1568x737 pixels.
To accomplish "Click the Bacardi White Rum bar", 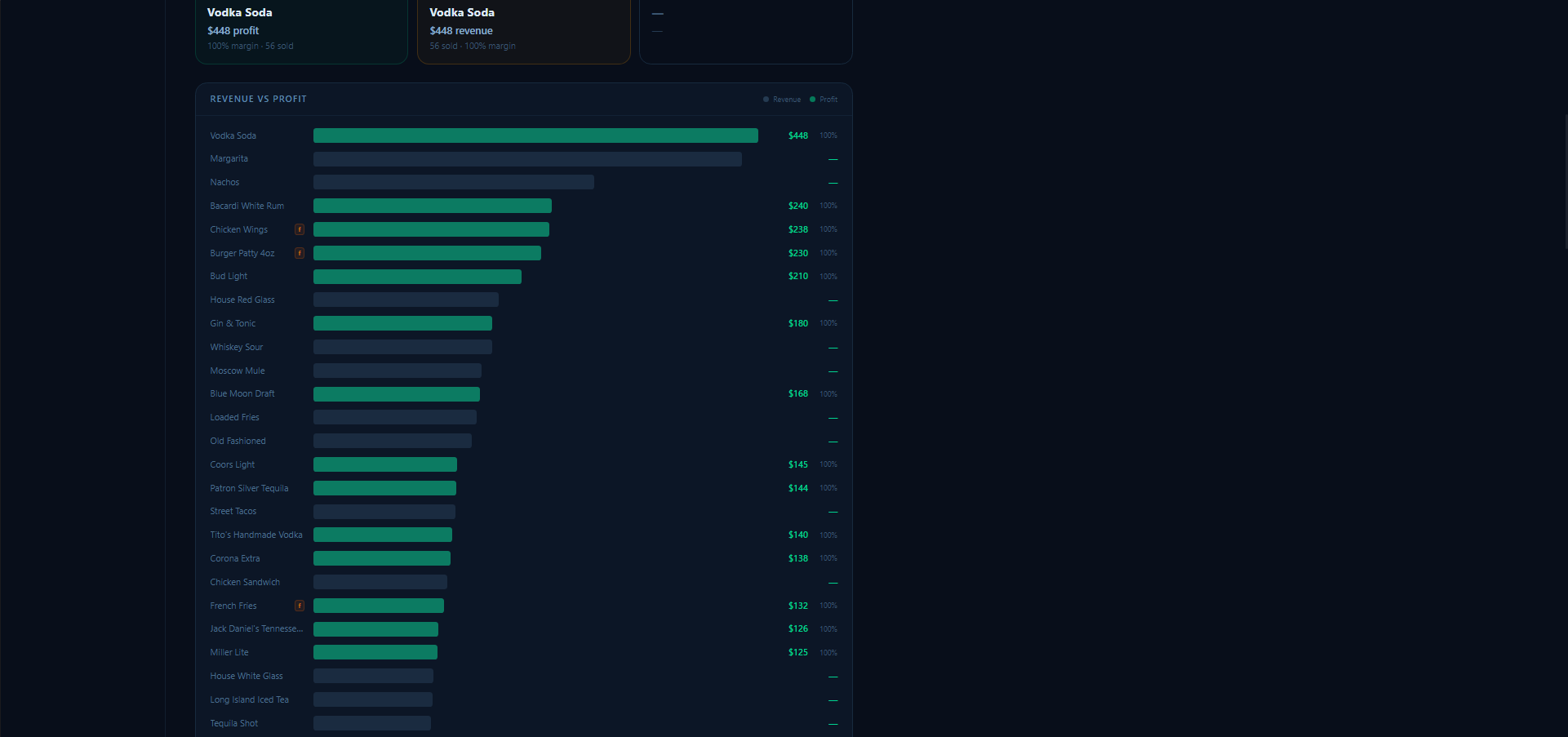I will [432, 206].
